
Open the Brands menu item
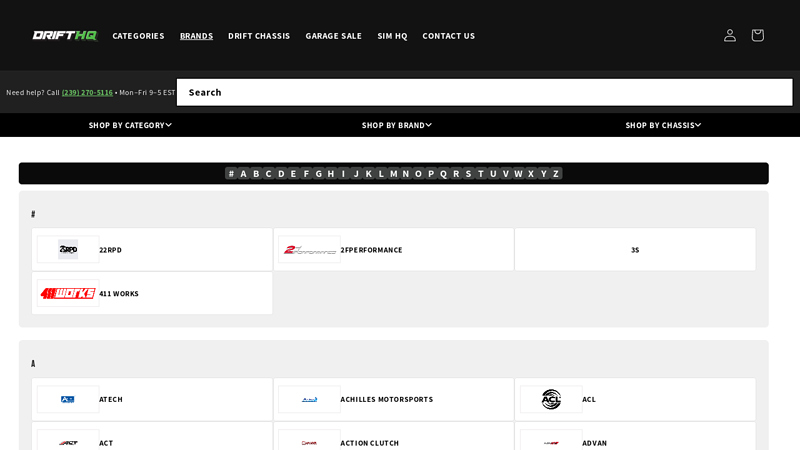tap(196, 36)
